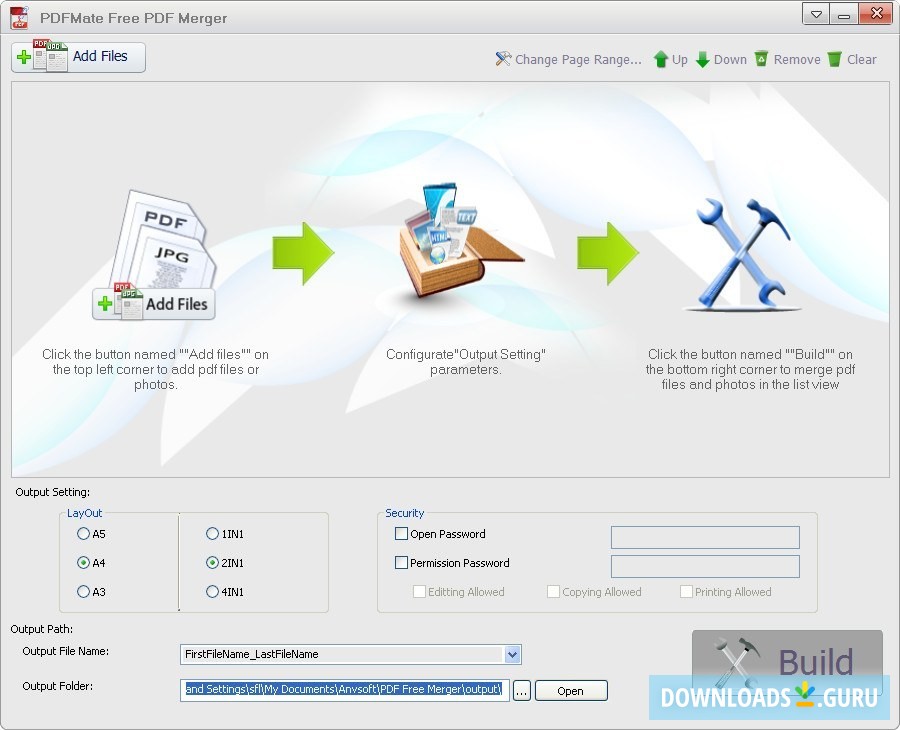Click the Add Files toolbar button
Screen dimensions: 900x730
[x=78, y=57]
